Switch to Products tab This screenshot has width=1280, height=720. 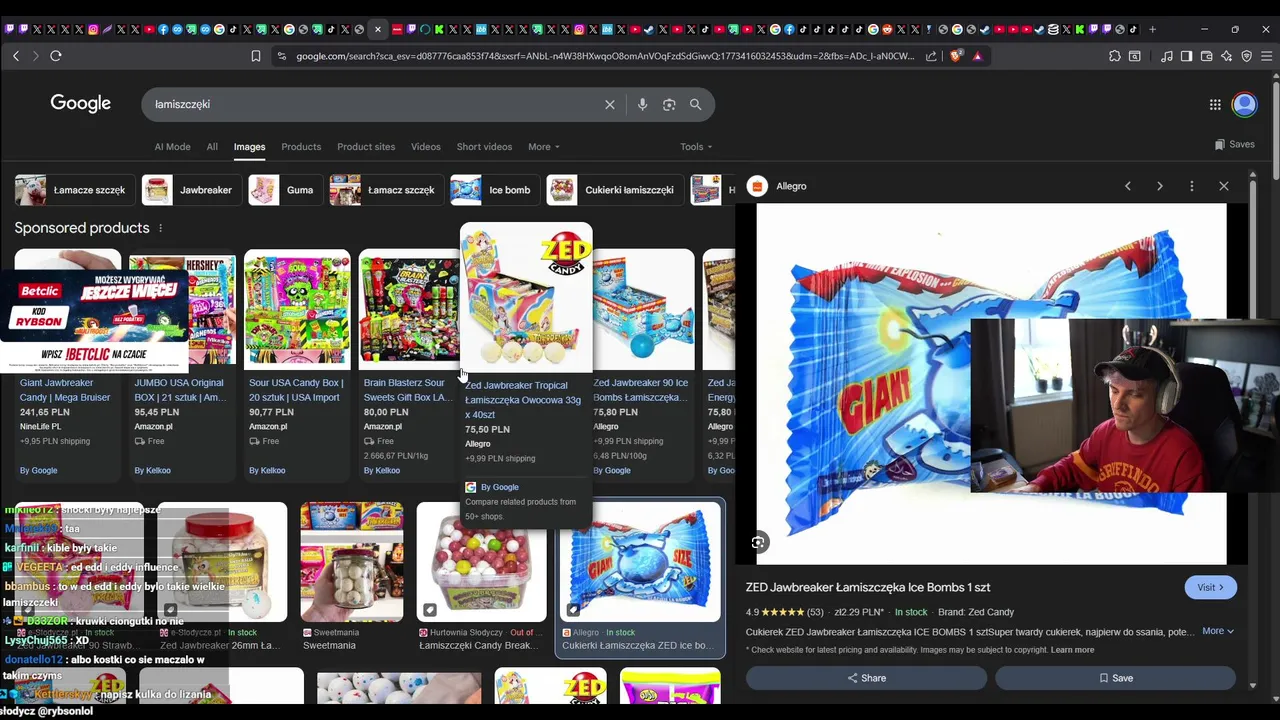(x=301, y=147)
